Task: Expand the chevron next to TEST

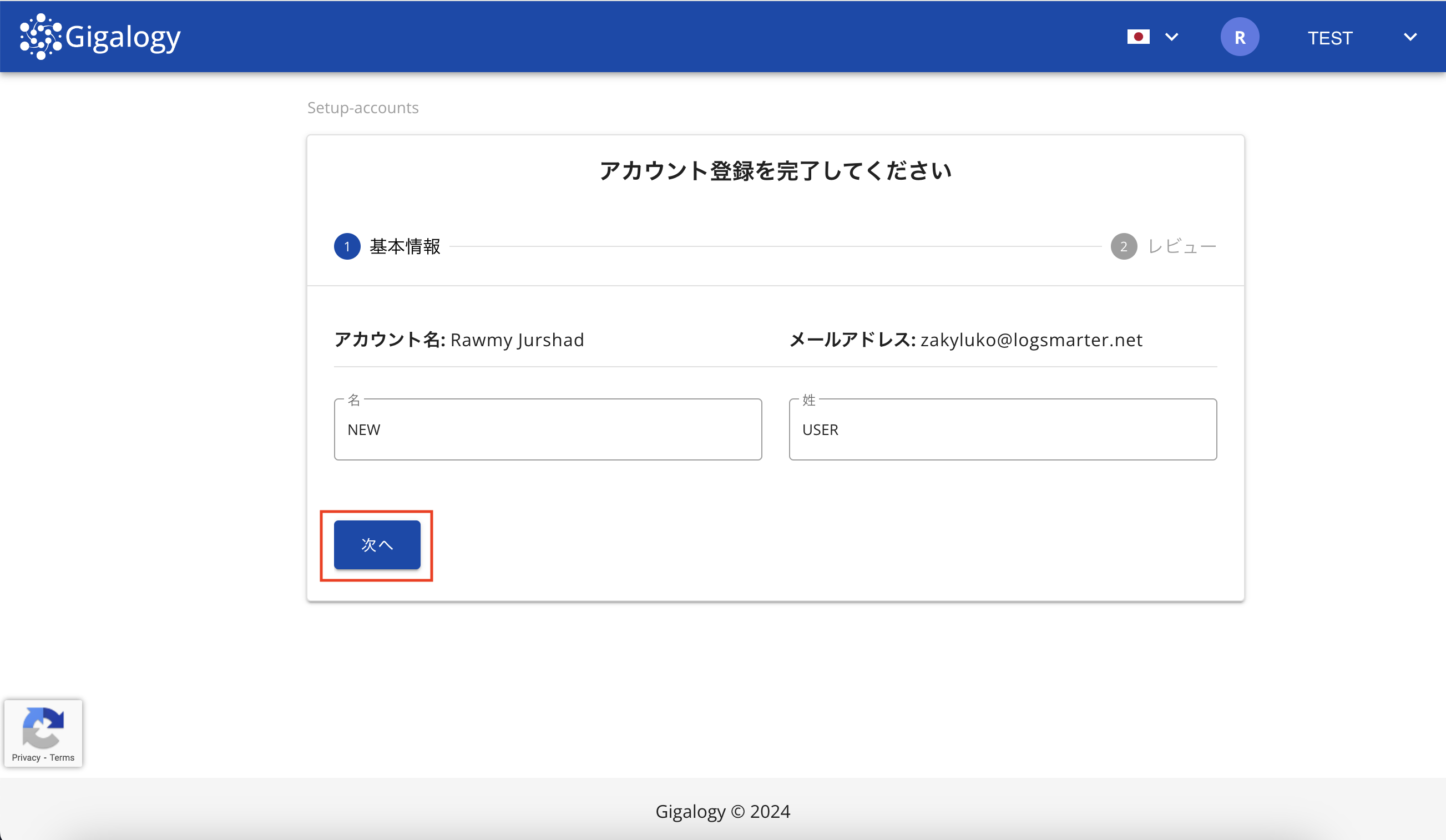Action: [1410, 37]
